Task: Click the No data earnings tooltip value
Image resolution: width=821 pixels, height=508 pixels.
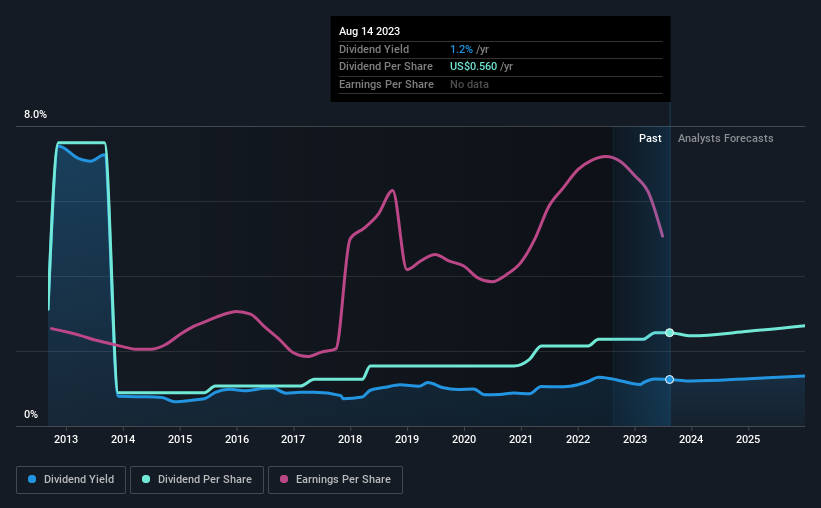Action: pos(469,84)
